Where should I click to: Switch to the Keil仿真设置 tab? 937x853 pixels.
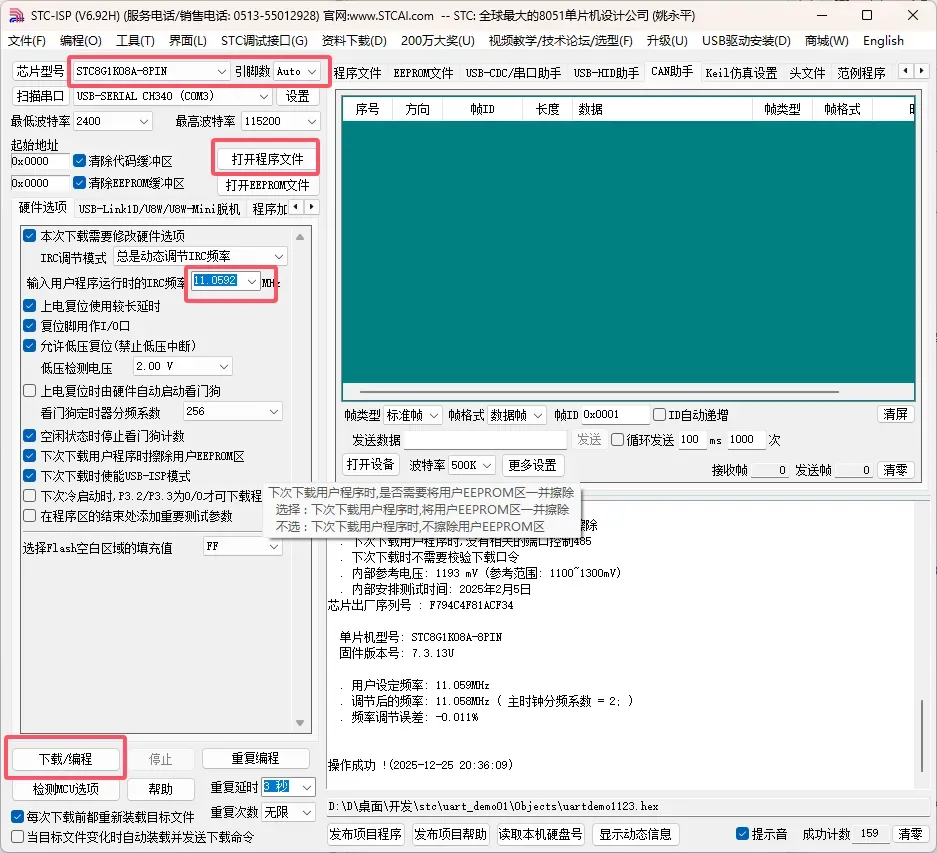pyautogui.click(x=741, y=73)
